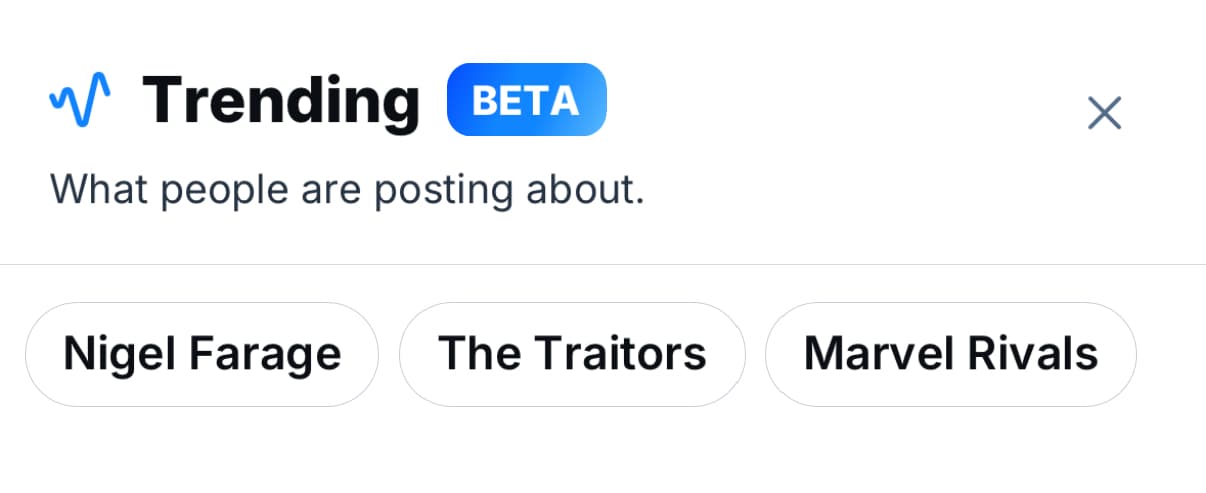The image size is (1206, 493).
Task: Click the Trending heading text
Action: [281, 101]
